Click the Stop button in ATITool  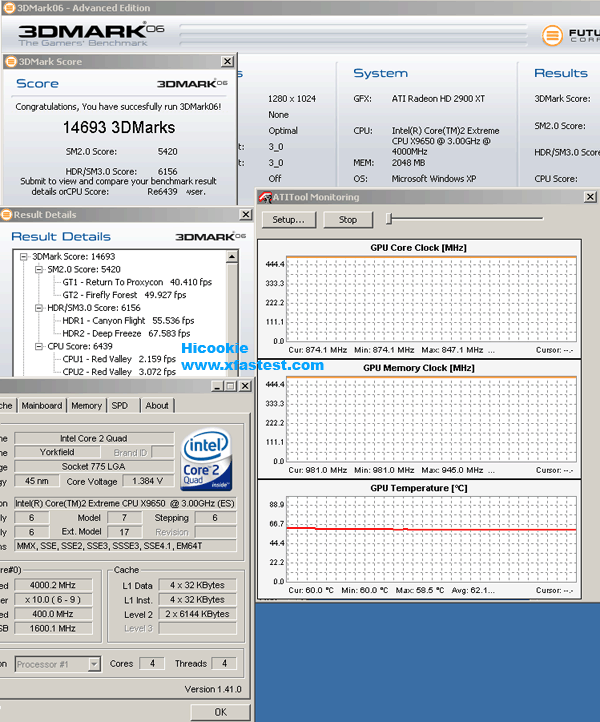point(348,220)
